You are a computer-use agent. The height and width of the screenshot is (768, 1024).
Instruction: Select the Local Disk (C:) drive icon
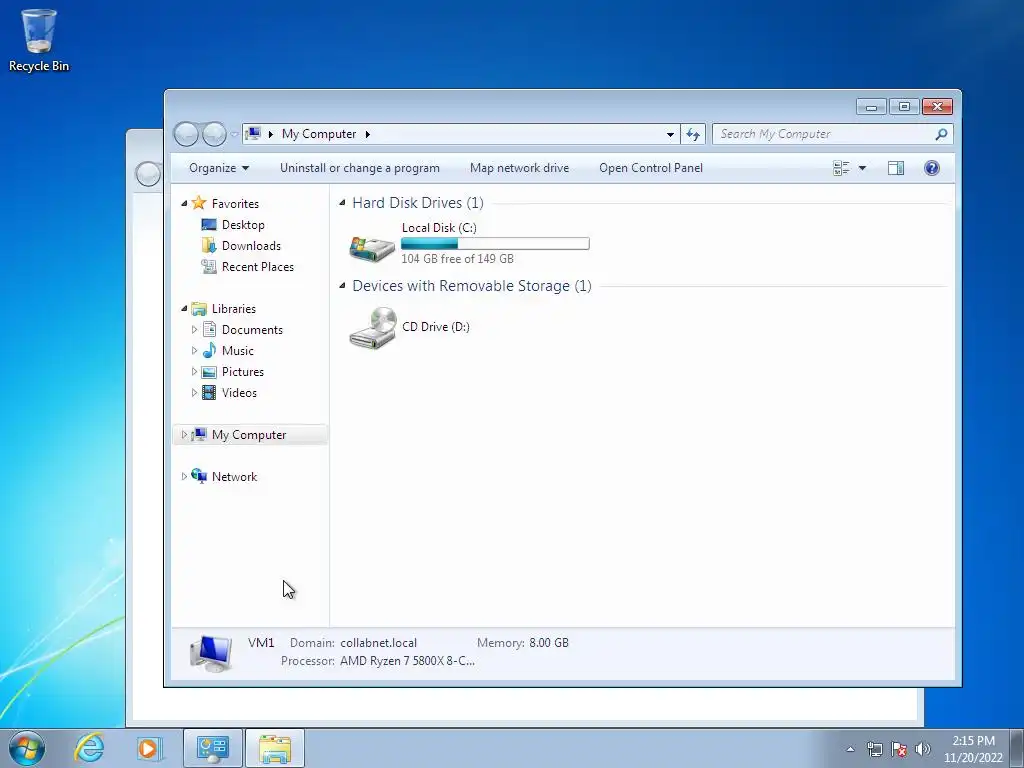(372, 248)
